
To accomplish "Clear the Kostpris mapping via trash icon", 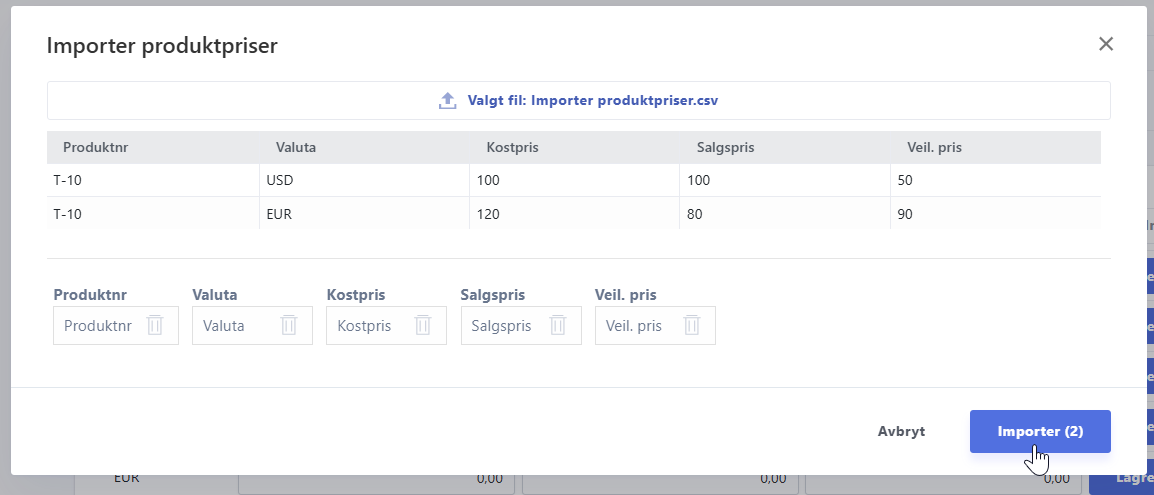I will click(x=423, y=326).
